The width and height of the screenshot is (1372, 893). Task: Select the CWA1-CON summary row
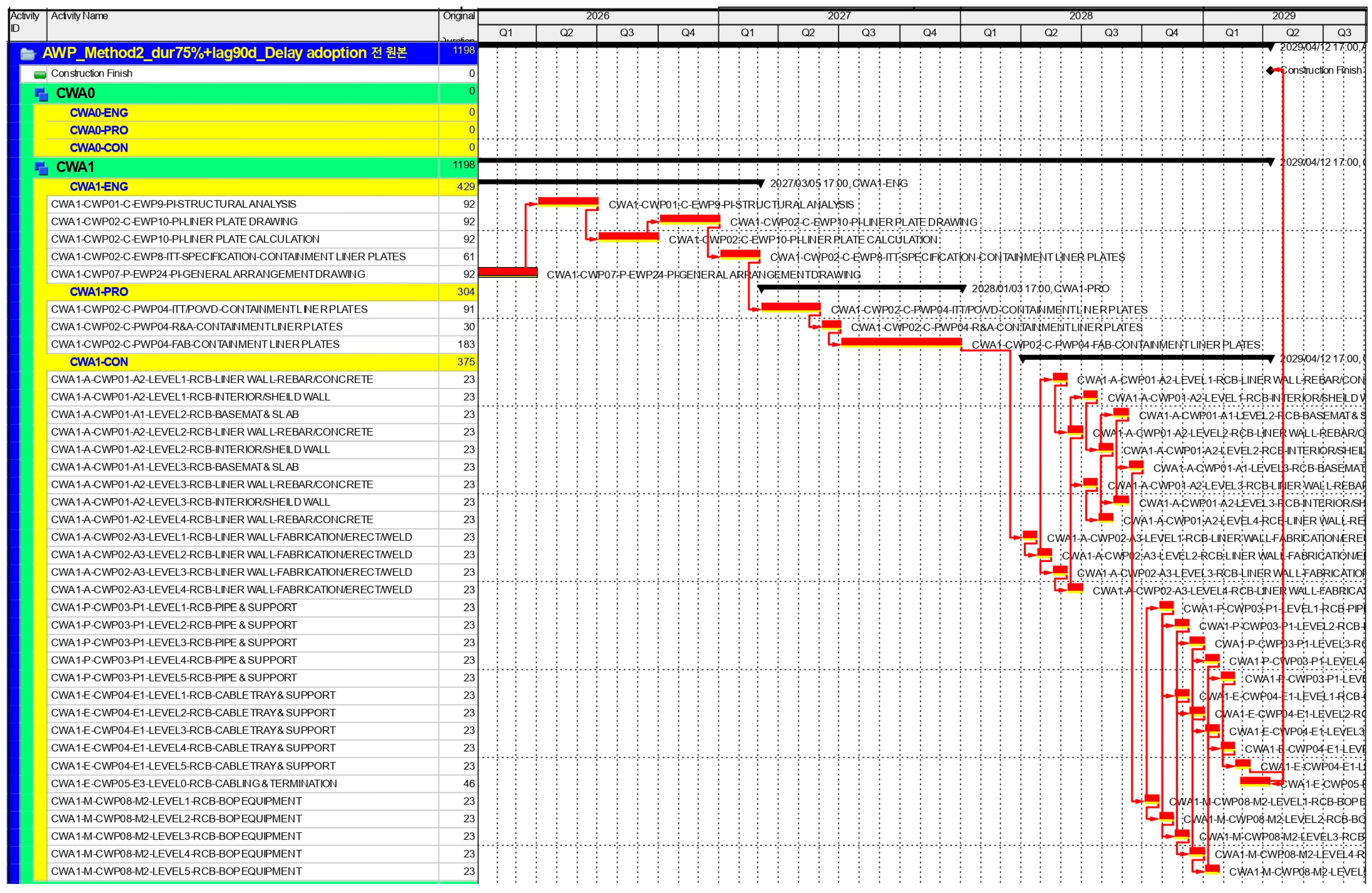pyautogui.click(x=99, y=362)
